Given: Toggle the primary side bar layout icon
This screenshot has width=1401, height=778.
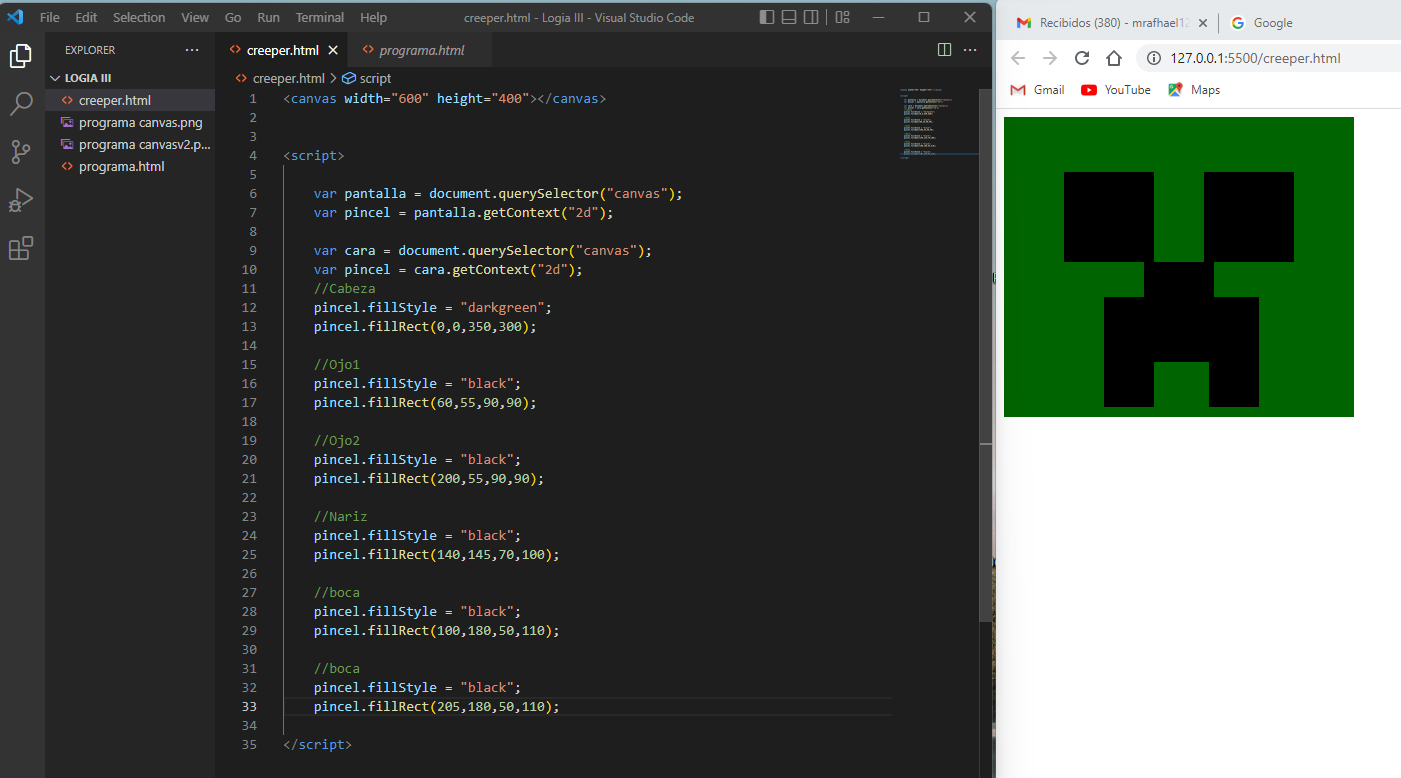Looking at the screenshot, I should tap(767, 17).
